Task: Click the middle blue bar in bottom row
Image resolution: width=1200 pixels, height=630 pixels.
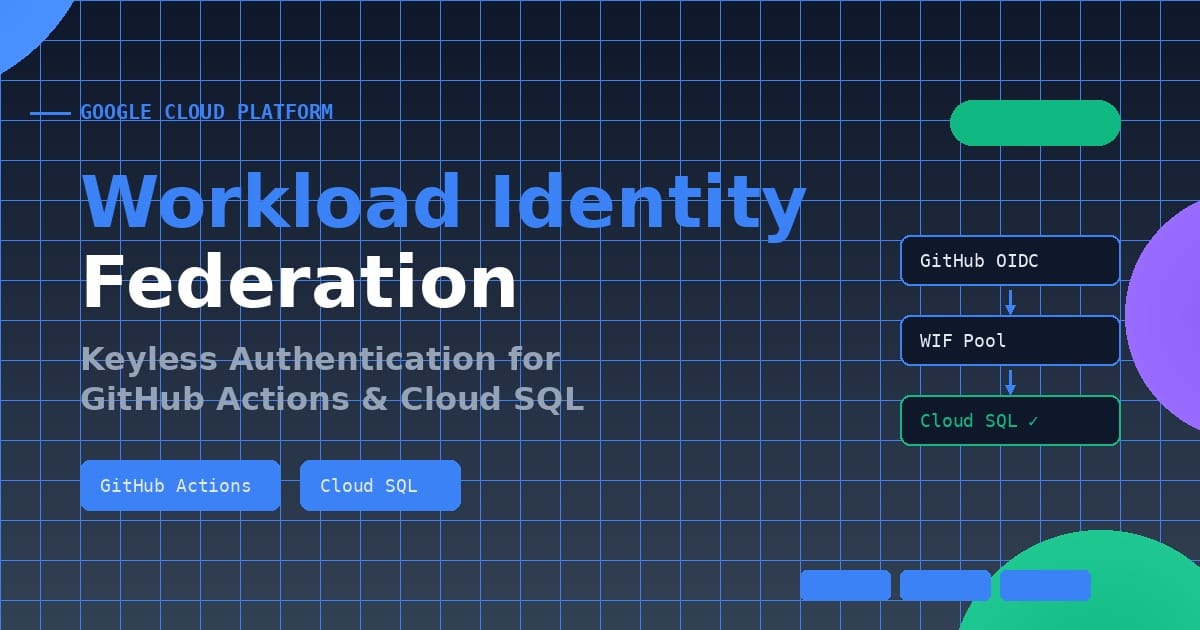Action: point(945,585)
